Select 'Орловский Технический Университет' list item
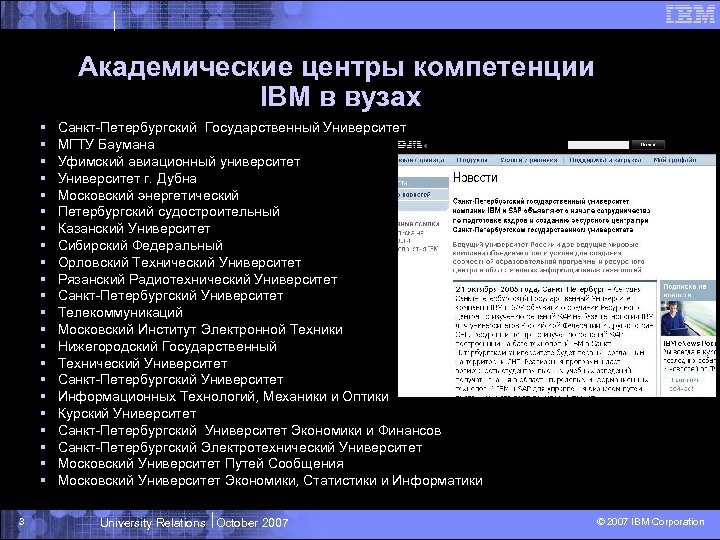The height and width of the screenshot is (540, 720). tap(180, 263)
